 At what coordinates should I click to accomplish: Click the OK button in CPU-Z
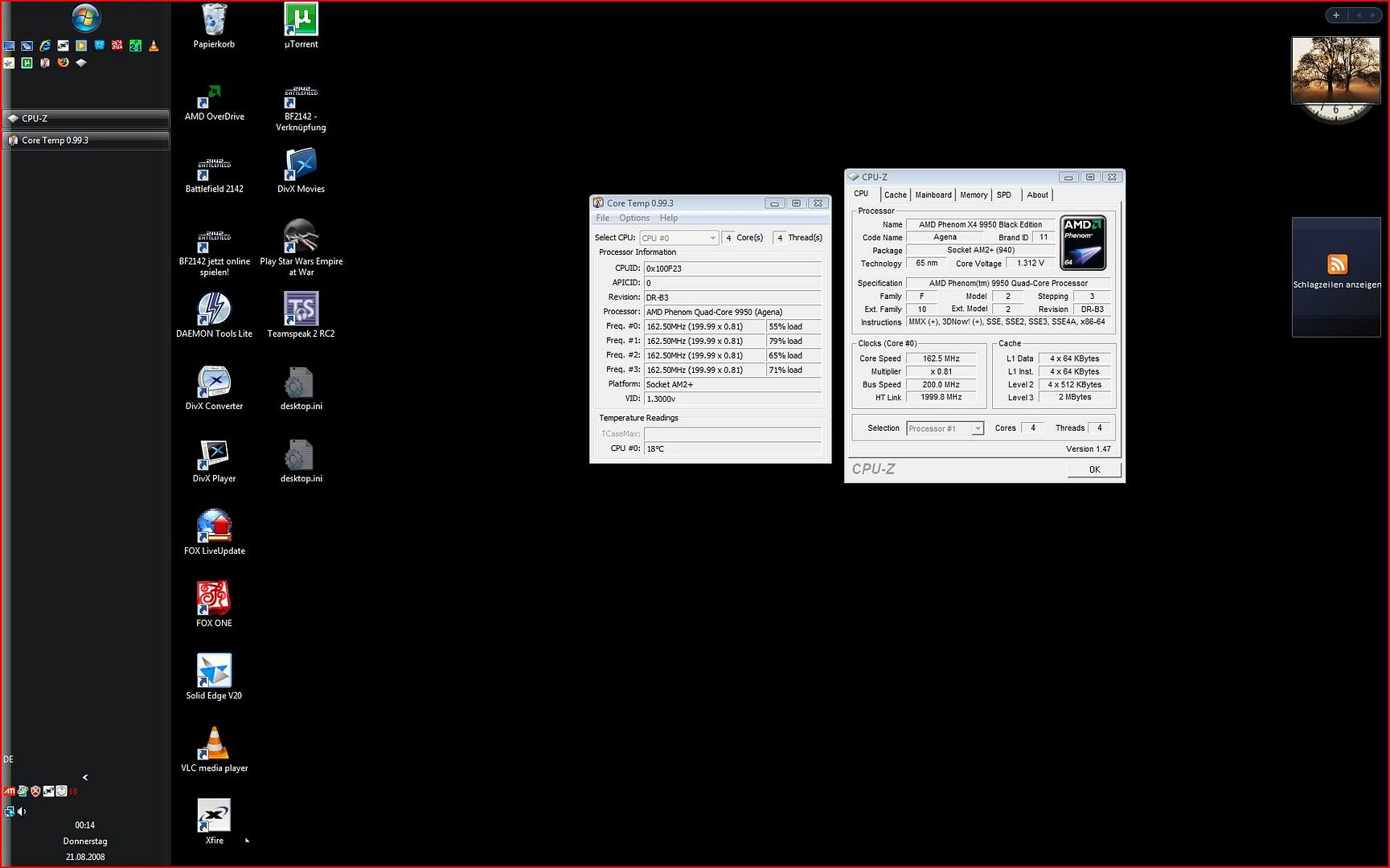[x=1094, y=469]
